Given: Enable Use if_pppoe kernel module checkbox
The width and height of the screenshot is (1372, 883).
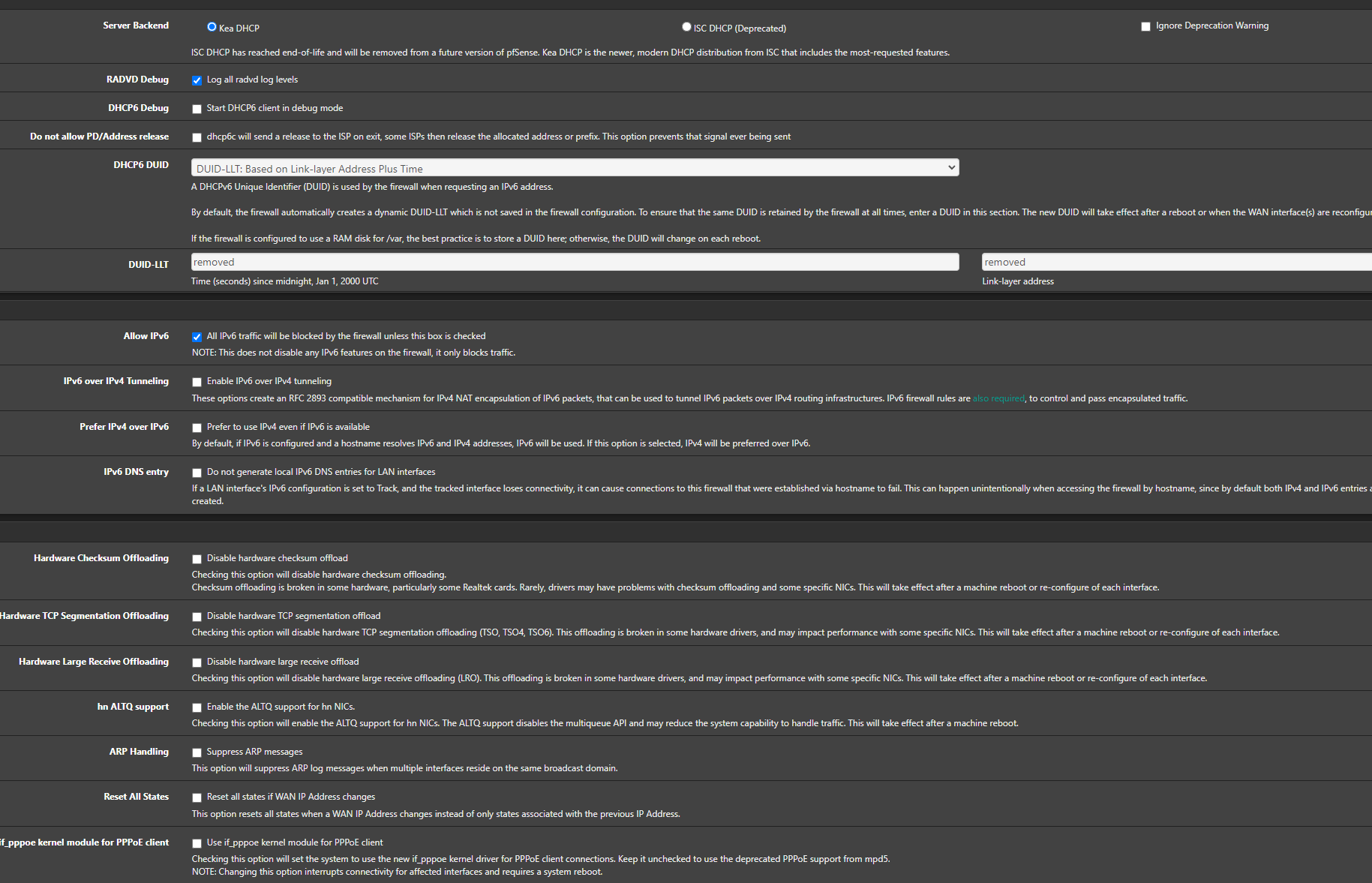Looking at the screenshot, I should (197, 843).
